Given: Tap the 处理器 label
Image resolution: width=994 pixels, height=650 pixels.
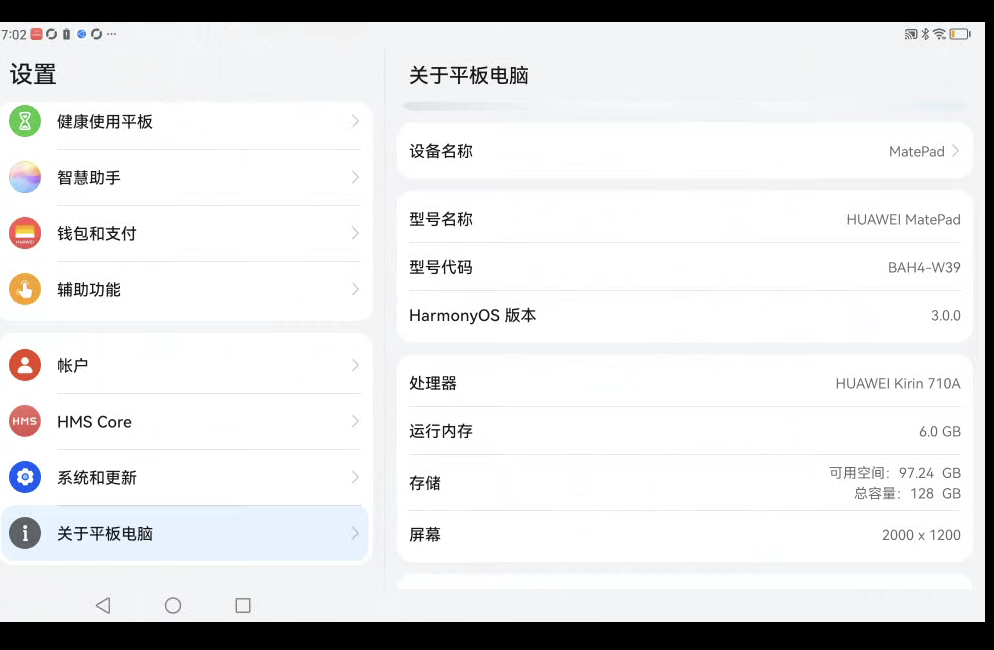Looking at the screenshot, I should click(x=433, y=383).
